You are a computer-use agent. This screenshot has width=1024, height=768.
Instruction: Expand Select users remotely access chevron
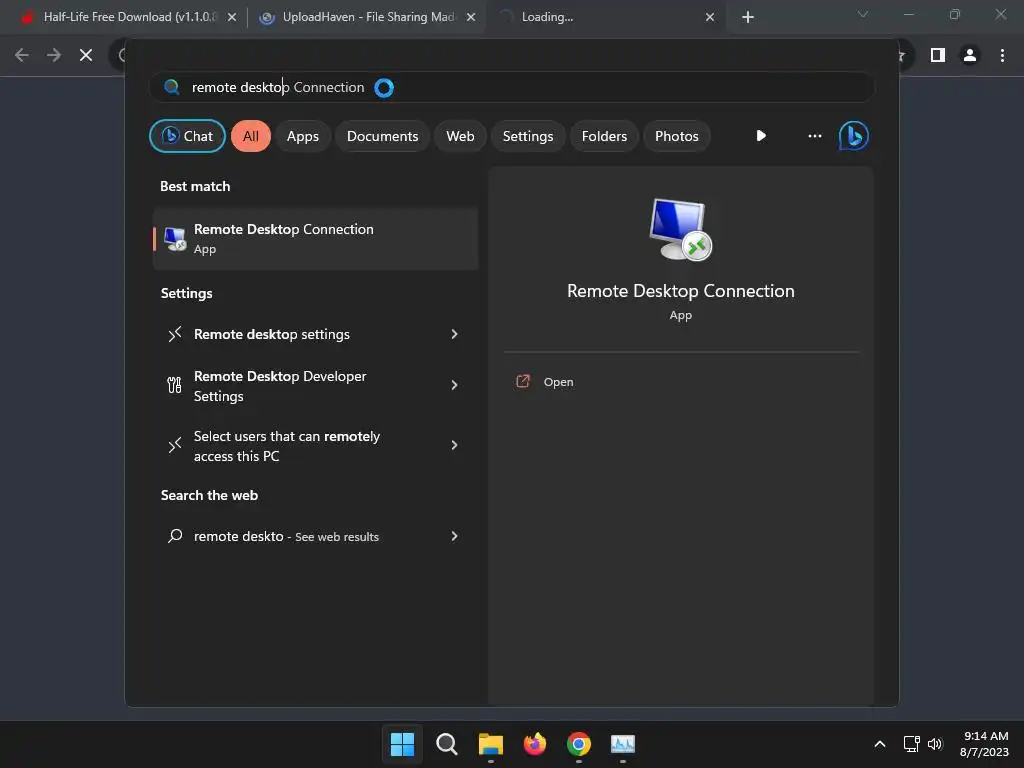point(455,445)
